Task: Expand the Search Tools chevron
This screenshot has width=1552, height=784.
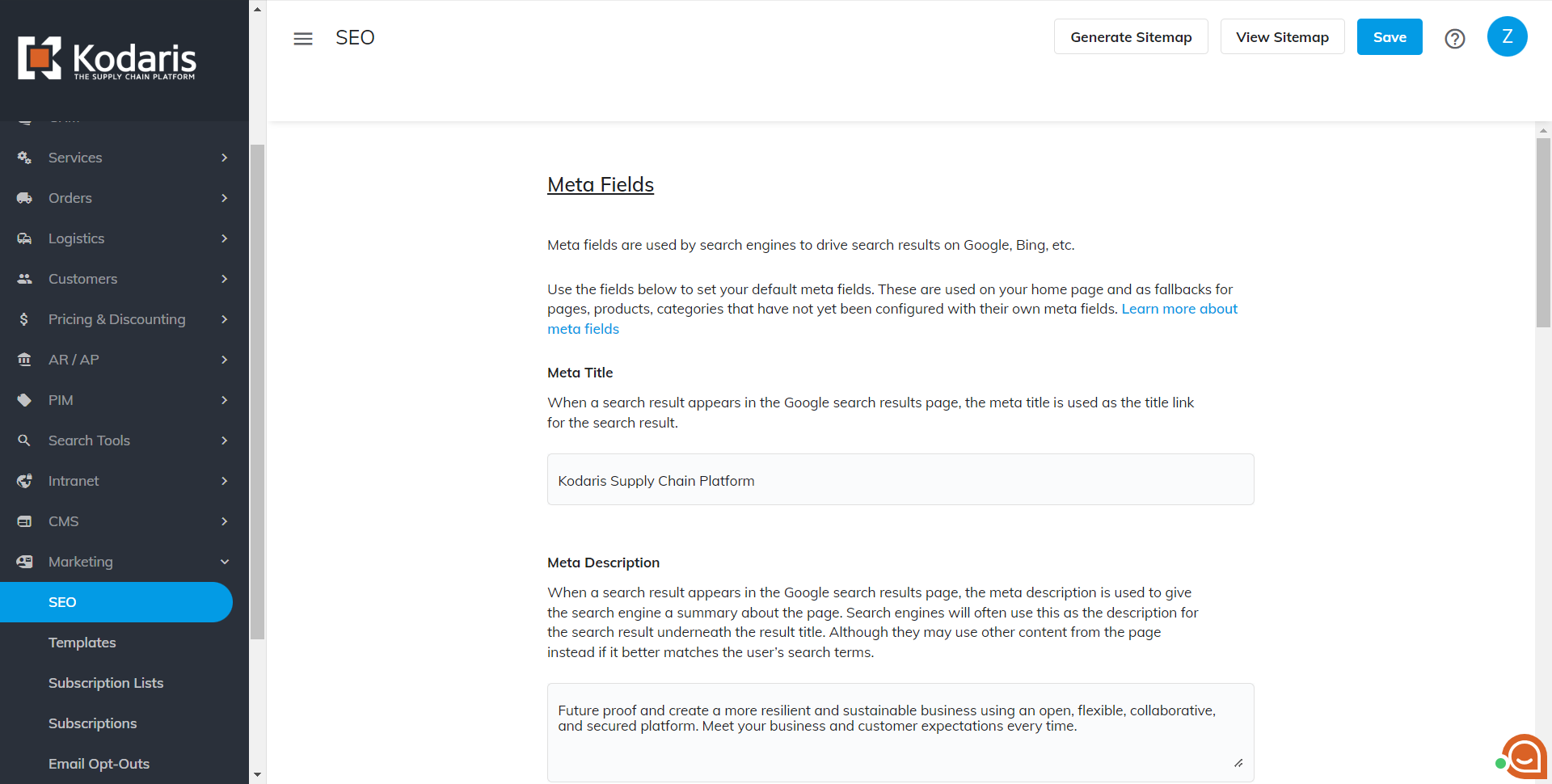Action: 225,440
